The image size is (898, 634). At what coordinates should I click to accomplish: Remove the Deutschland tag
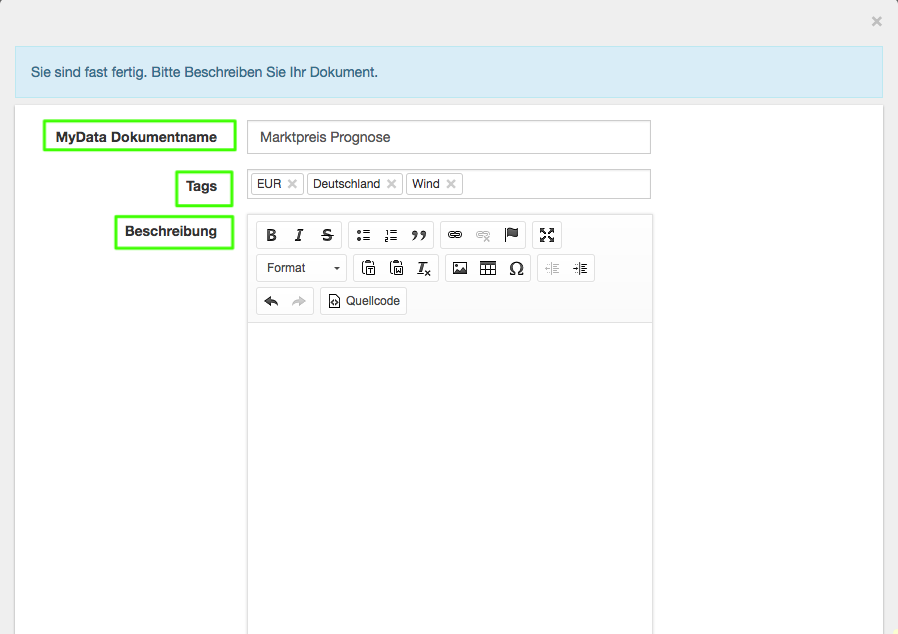[x=391, y=184]
